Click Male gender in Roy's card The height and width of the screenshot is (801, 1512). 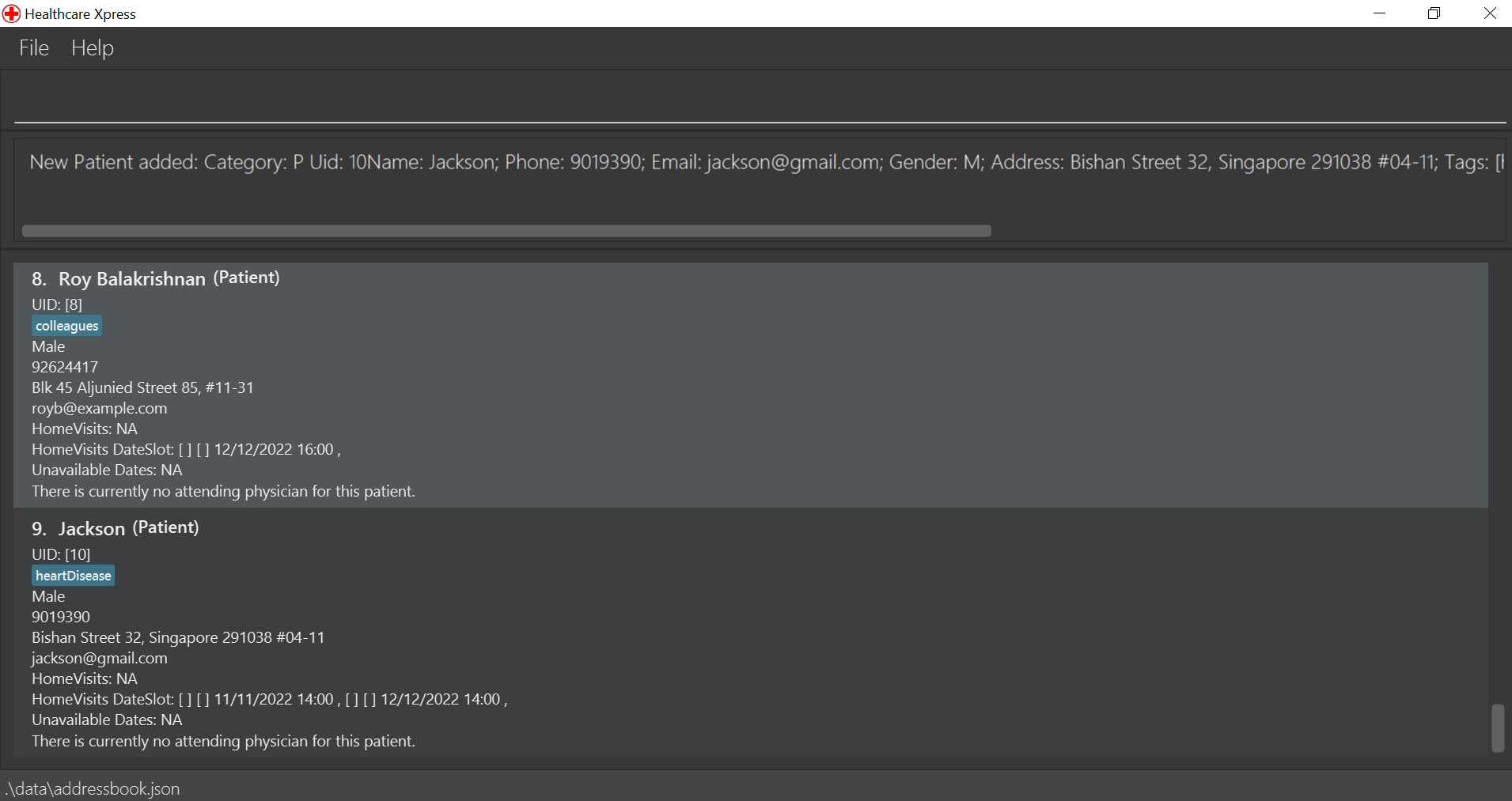pos(48,346)
